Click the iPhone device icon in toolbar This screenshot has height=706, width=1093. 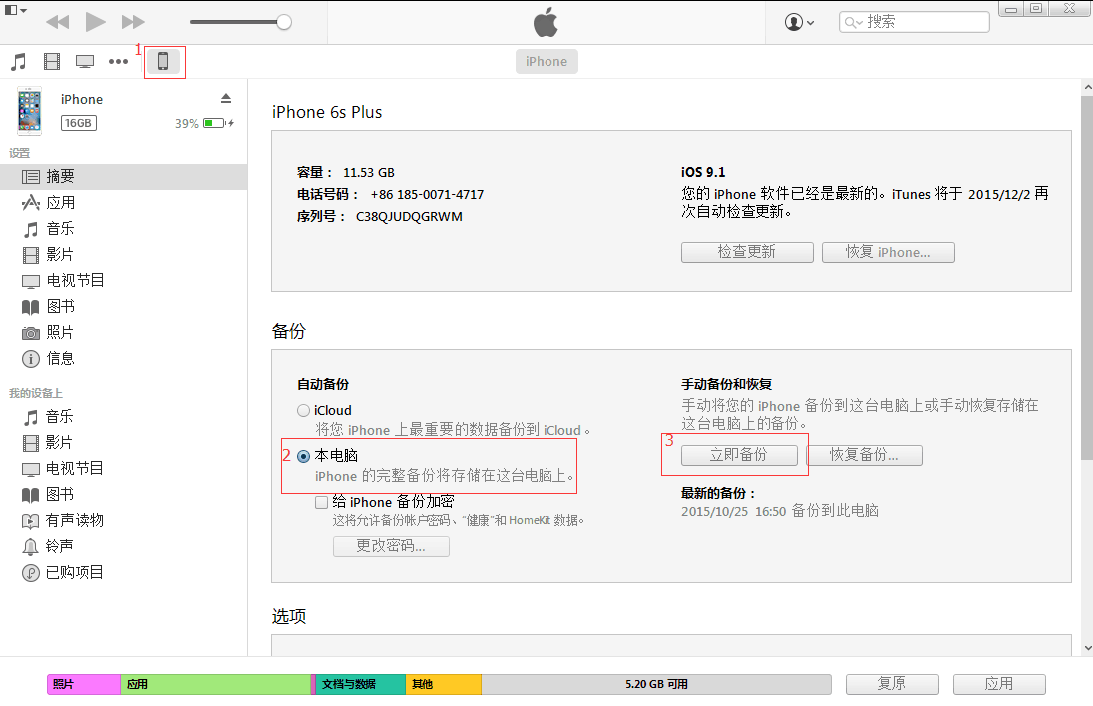[163, 61]
